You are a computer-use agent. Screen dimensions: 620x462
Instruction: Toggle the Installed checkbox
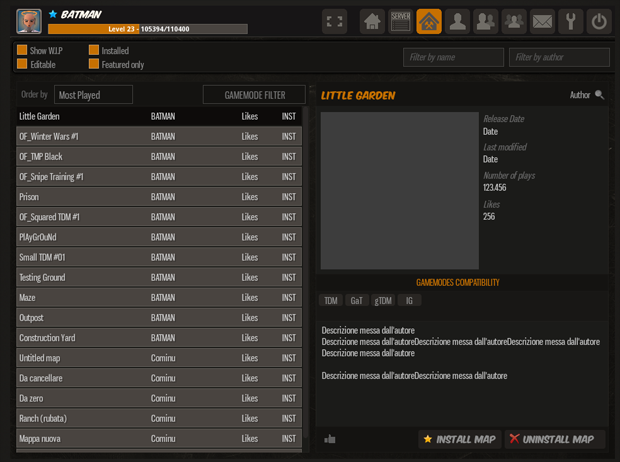pos(94,50)
